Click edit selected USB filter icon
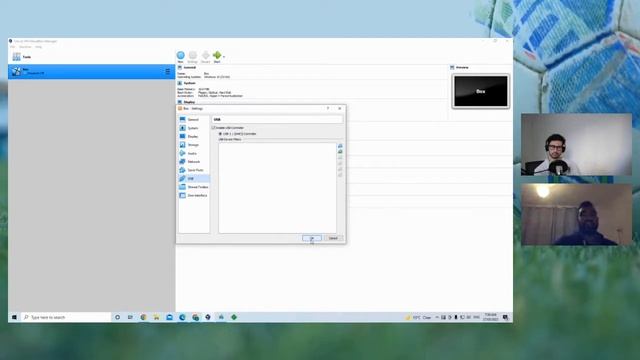Image resolution: width=640 pixels, height=360 pixels. coord(340,158)
